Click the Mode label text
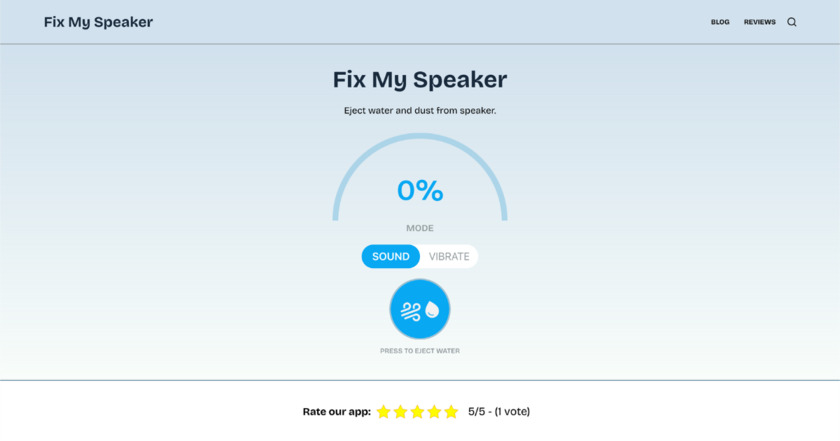840x441 pixels. [x=420, y=228]
